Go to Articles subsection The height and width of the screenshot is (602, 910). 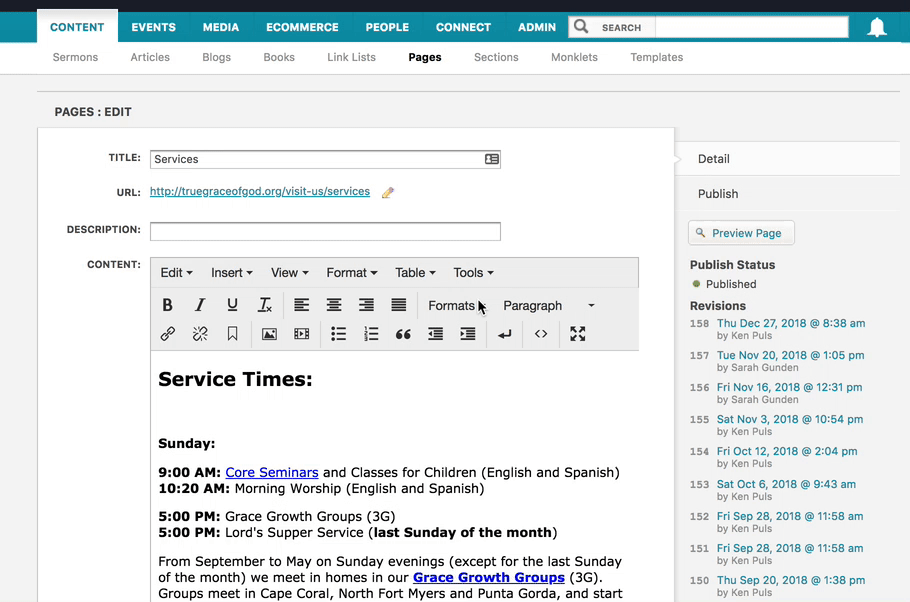click(150, 57)
